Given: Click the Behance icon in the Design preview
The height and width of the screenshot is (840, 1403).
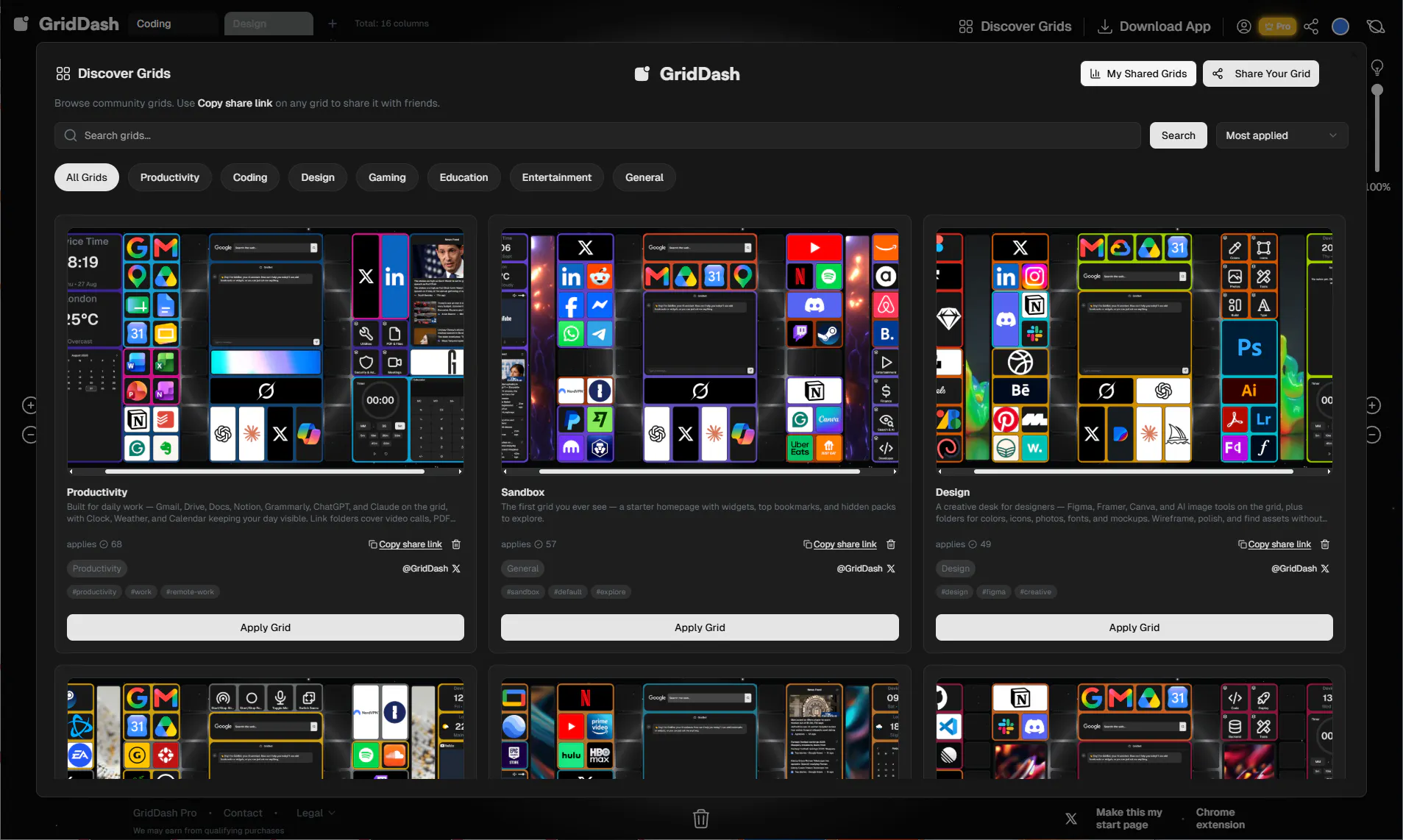Looking at the screenshot, I should [x=1020, y=391].
